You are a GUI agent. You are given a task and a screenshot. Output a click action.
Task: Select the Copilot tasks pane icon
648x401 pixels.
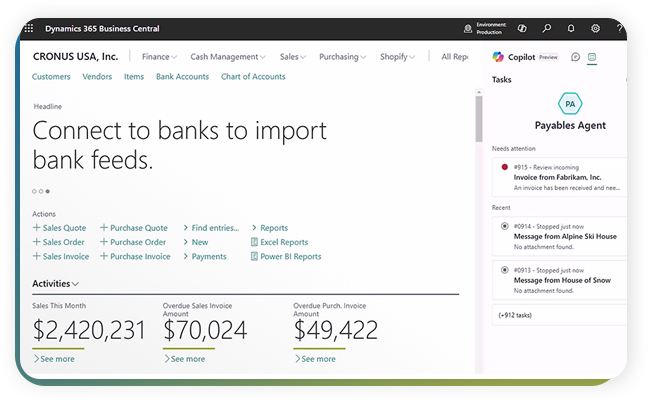click(592, 57)
